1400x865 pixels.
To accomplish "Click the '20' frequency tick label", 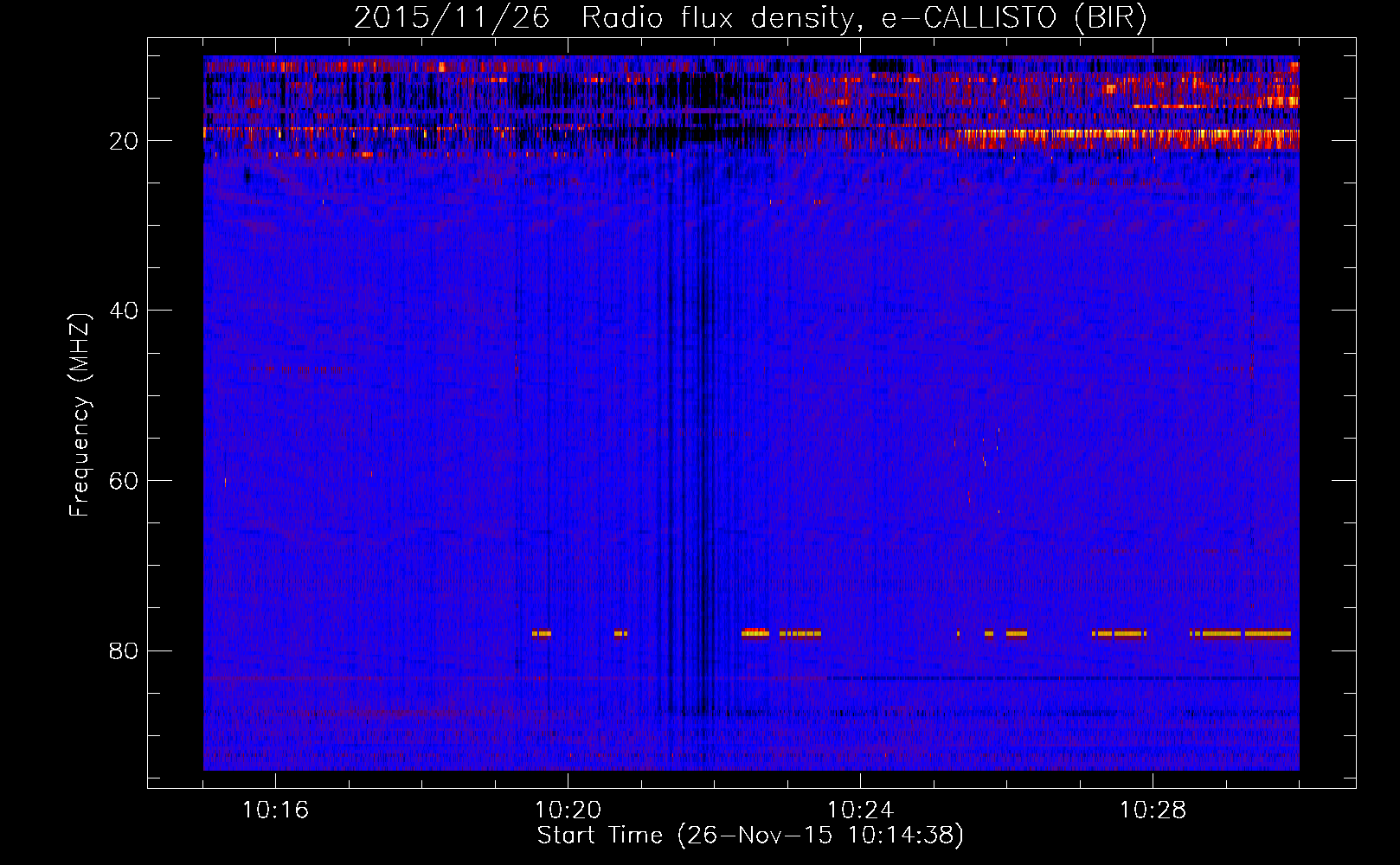I will 125,141.
